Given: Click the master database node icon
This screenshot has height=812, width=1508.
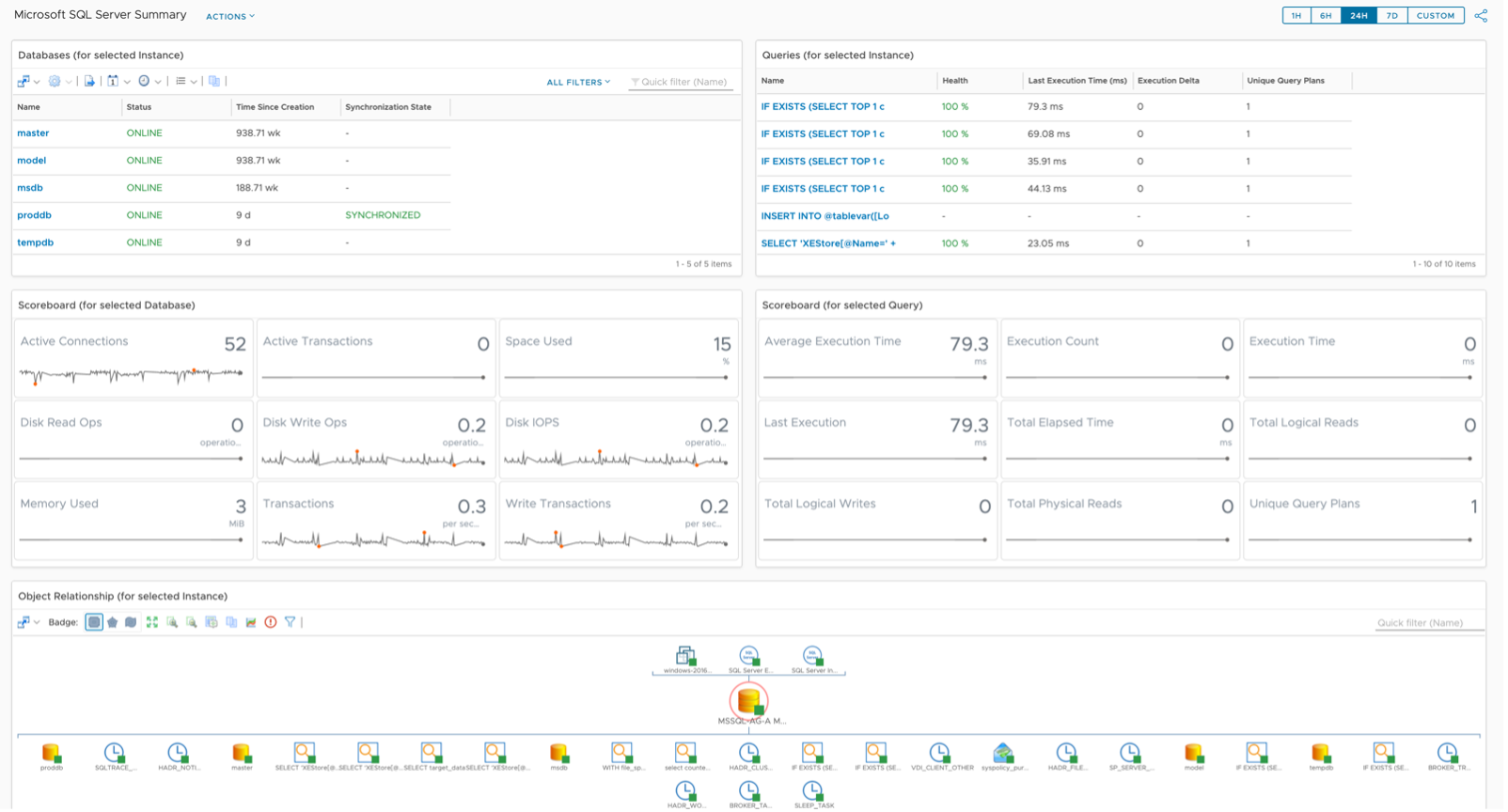Looking at the screenshot, I should (243, 754).
